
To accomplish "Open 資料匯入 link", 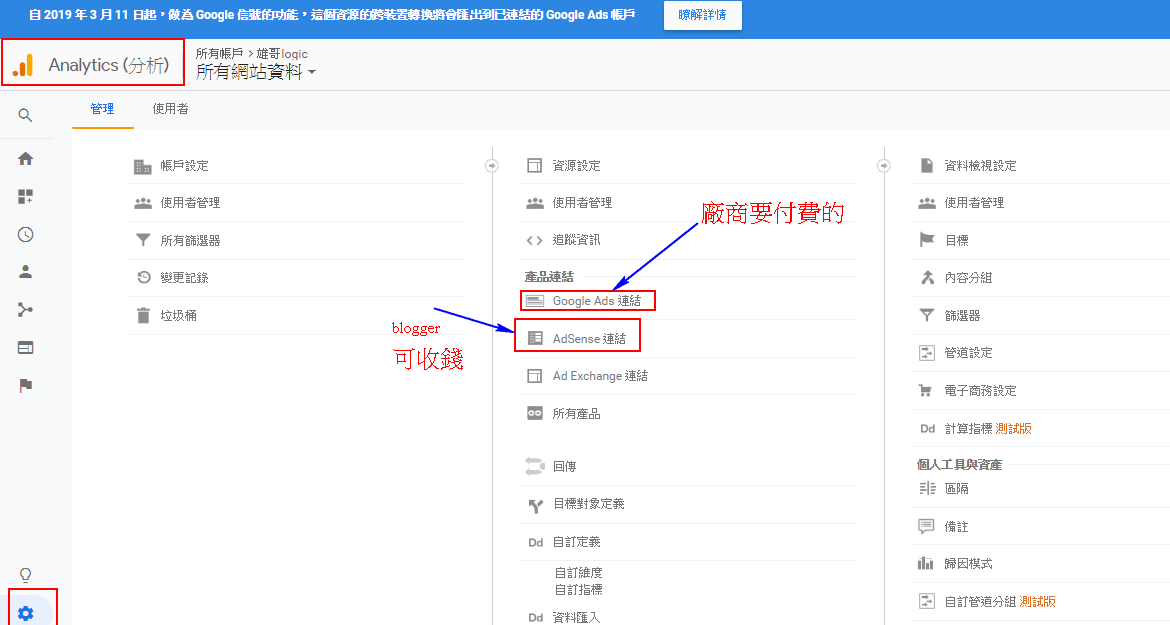I will click(x=576, y=618).
